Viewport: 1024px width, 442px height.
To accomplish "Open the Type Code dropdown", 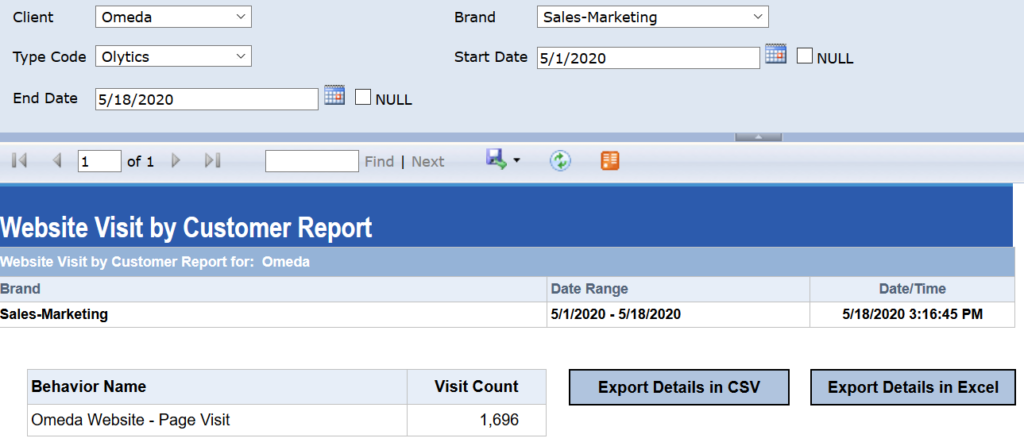I will point(173,57).
